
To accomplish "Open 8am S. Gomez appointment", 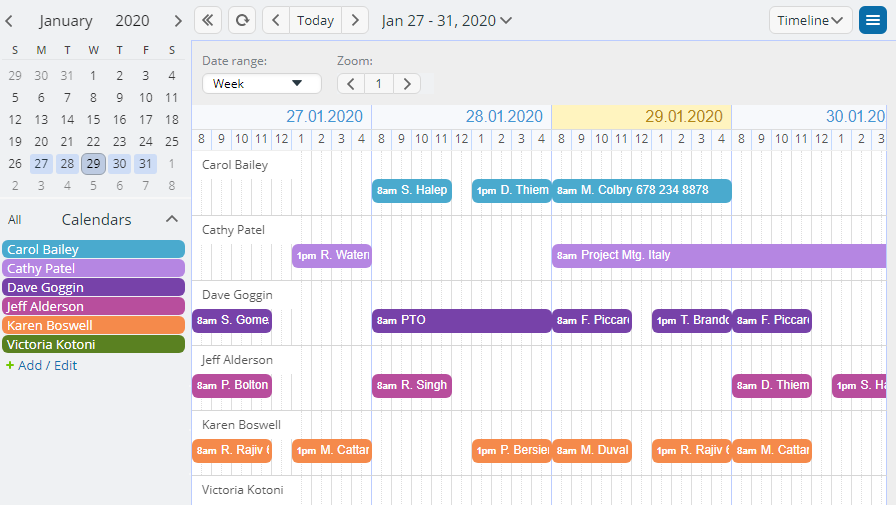I will 232,320.
